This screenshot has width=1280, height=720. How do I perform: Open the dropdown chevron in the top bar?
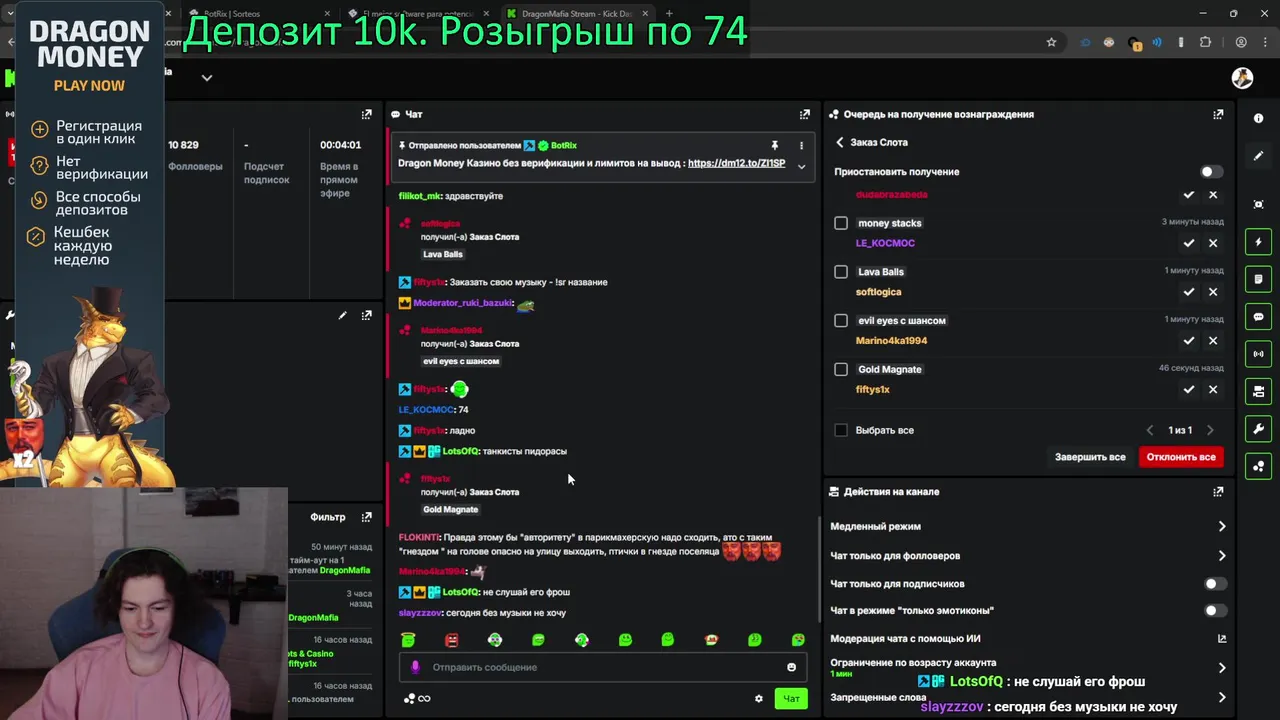[207, 78]
